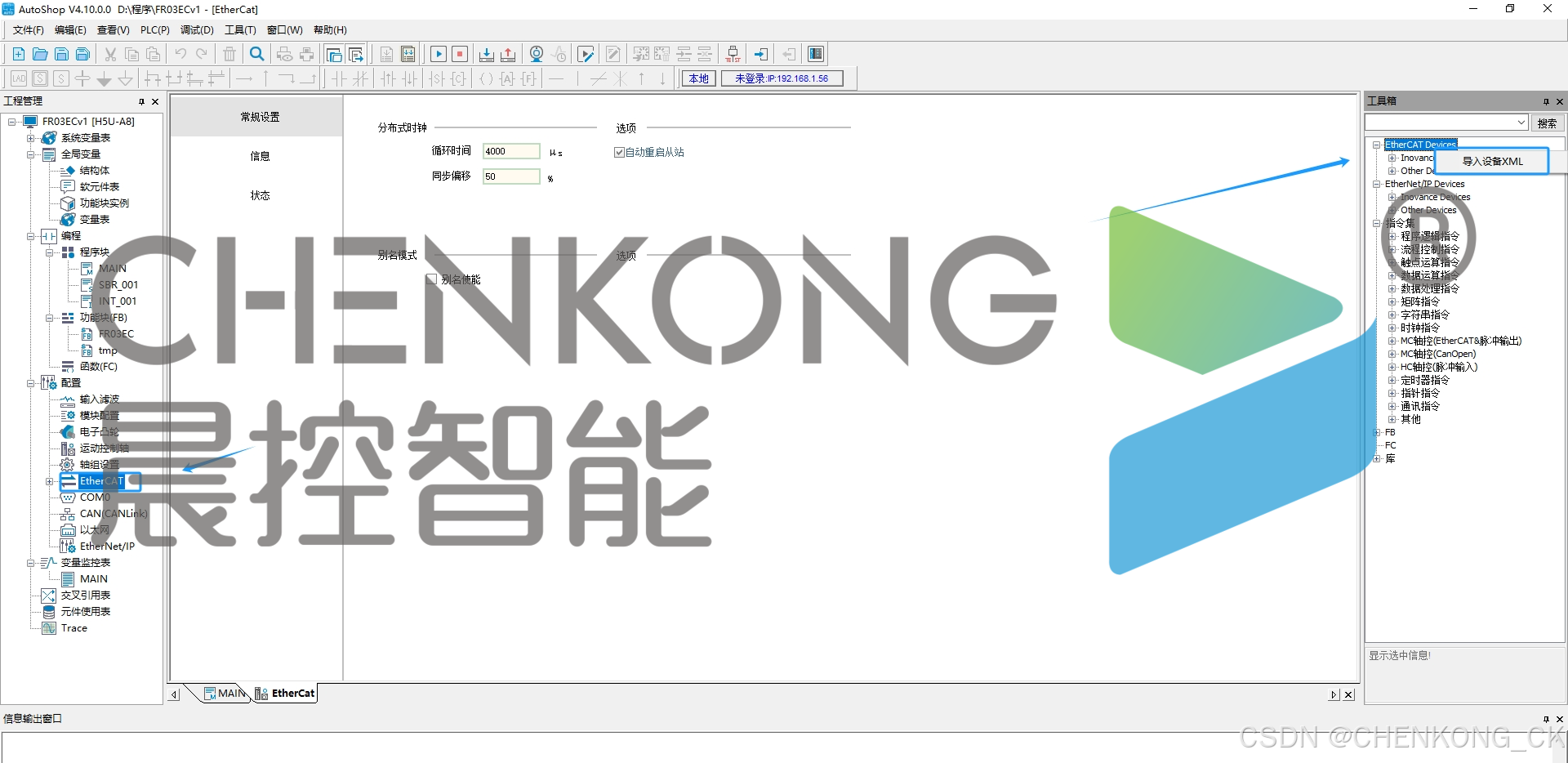The image size is (1568, 763).
Task: Click the Cut scissors icon
Action: tap(110, 54)
